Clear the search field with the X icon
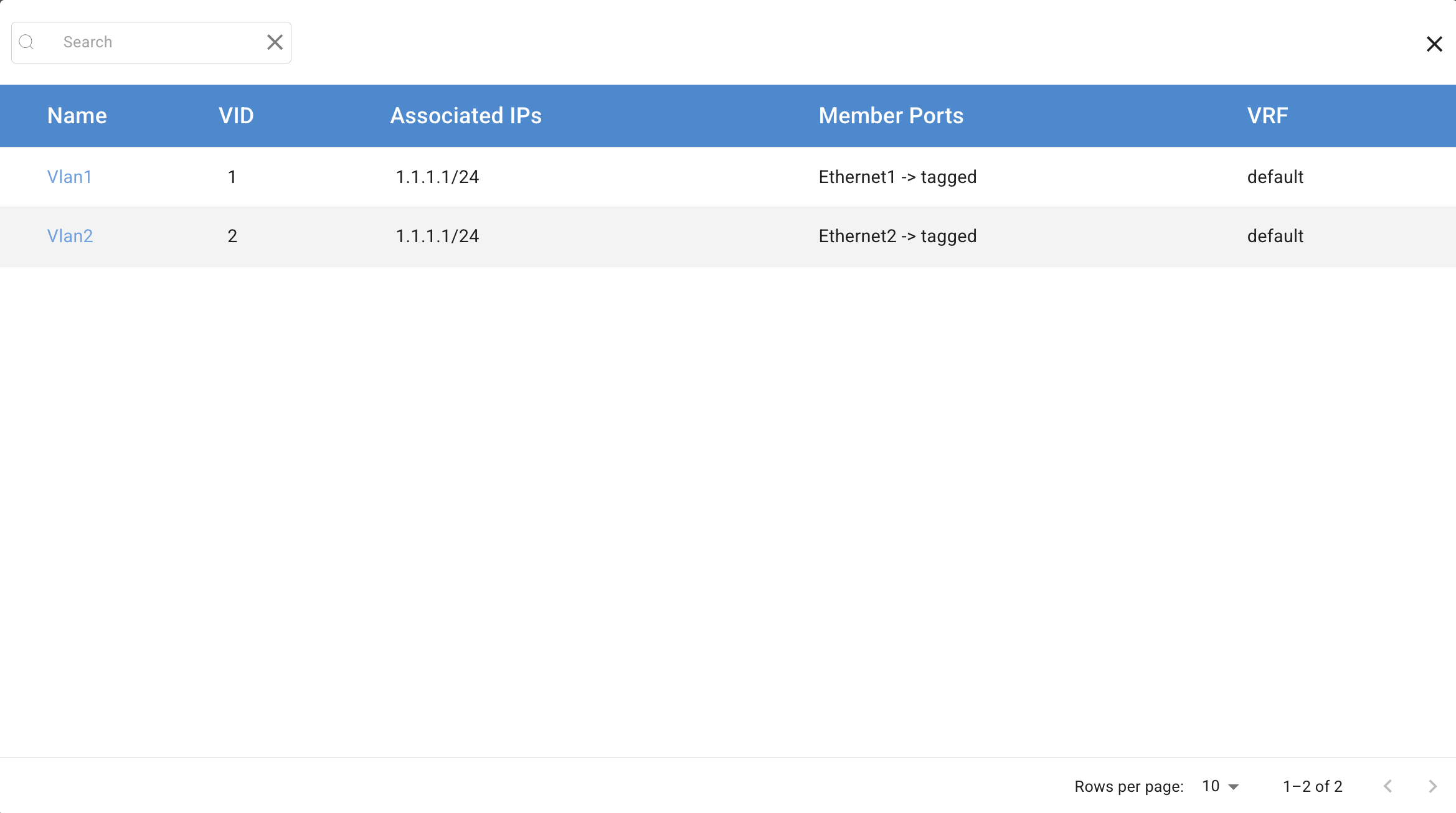Image resolution: width=1456 pixels, height=813 pixels. tap(275, 42)
